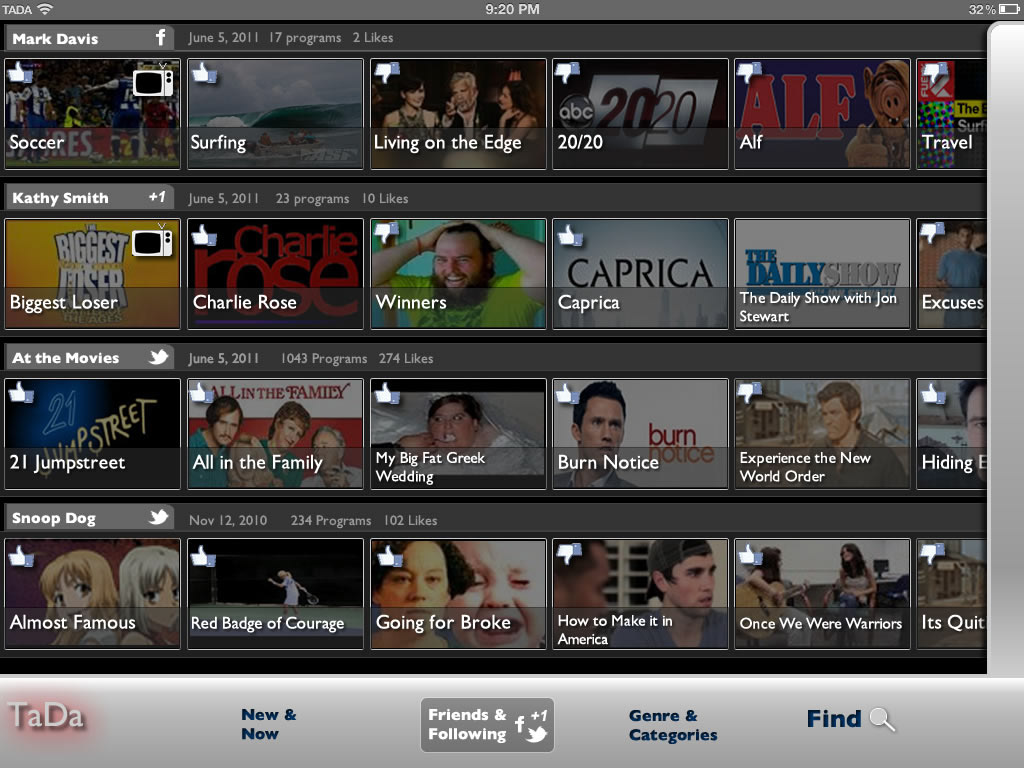
Task: Tap the TV icon on Soccer thumbnail
Action: coord(153,81)
